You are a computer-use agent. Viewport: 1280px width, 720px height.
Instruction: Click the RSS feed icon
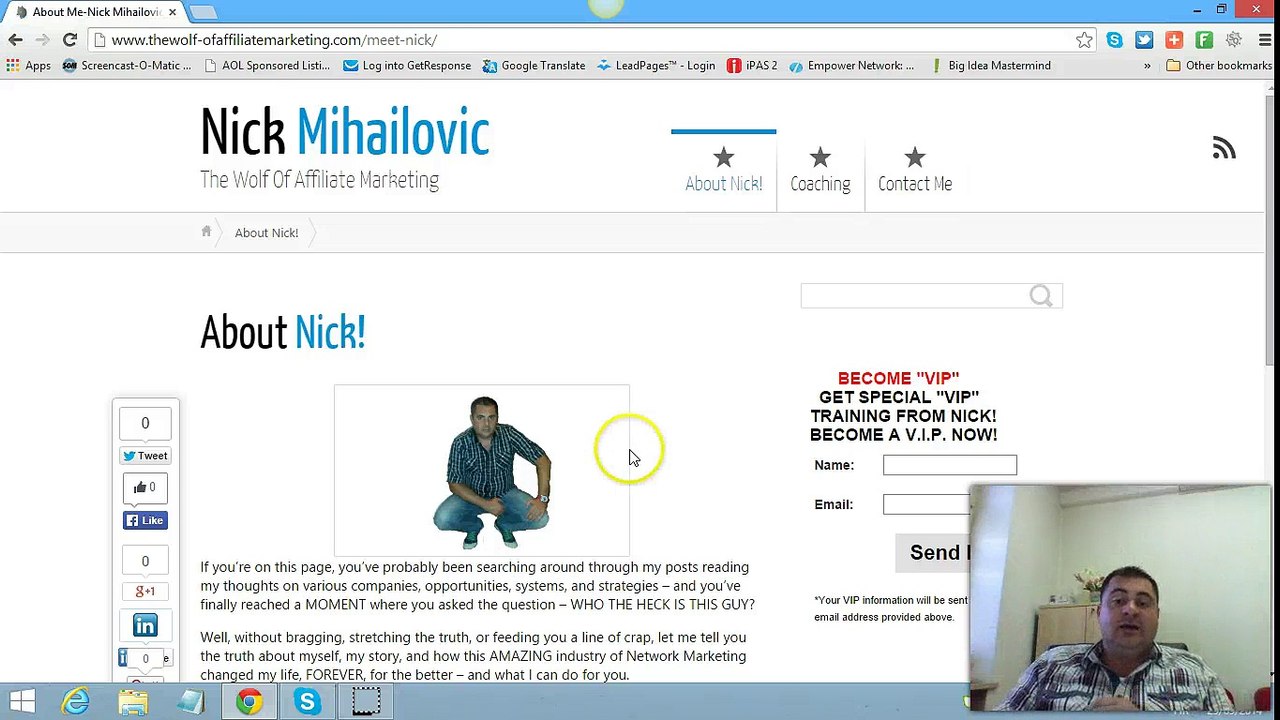coord(1224,149)
